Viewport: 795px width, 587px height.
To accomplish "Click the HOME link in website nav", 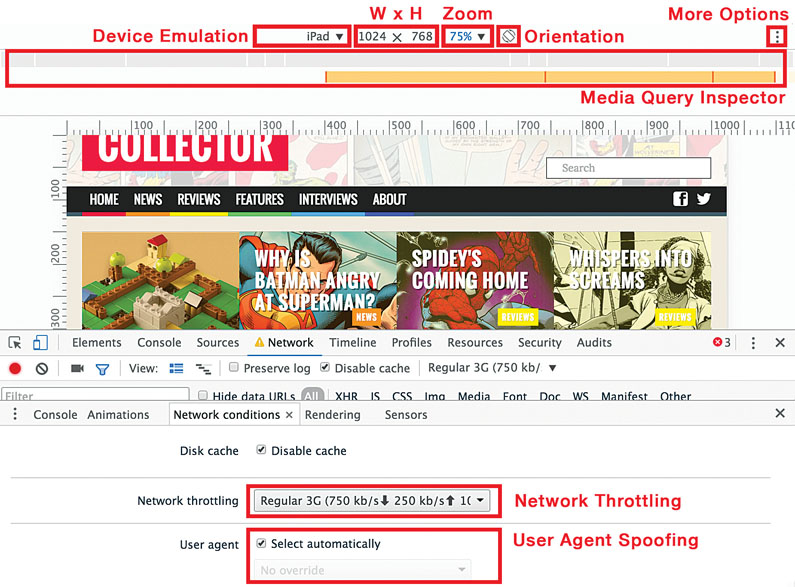I will pyautogui.click(x=104, y=199).
